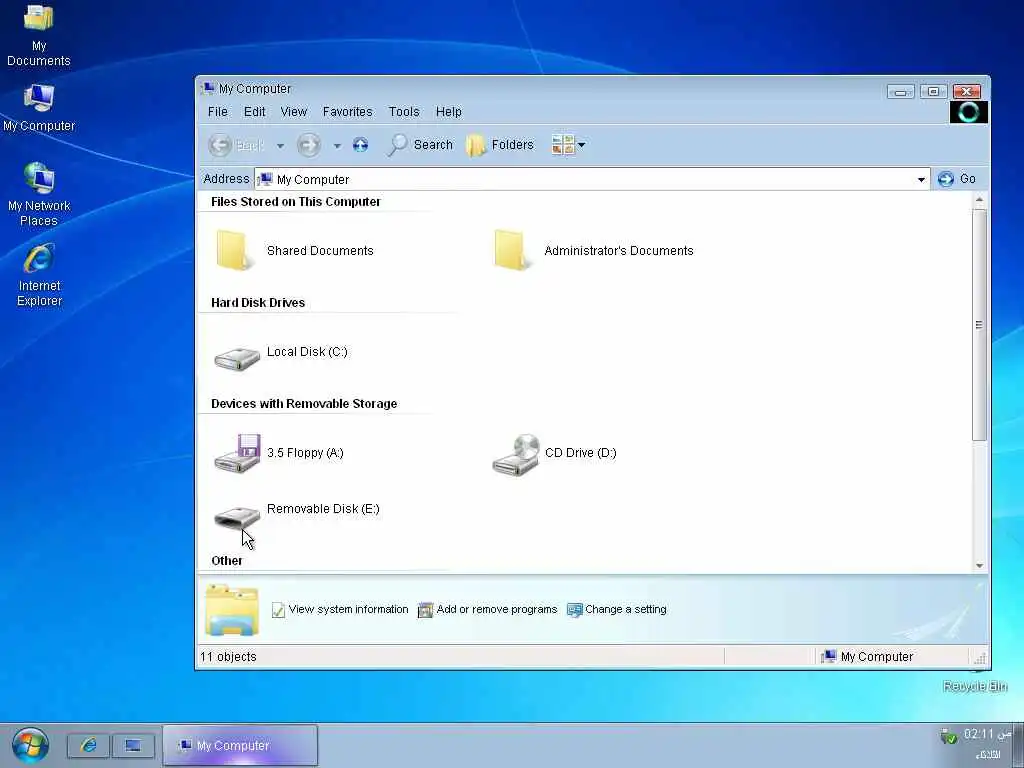Select the Removable Disk (E:) icon
Screen dimensions: 1024x768
[237, 517]
